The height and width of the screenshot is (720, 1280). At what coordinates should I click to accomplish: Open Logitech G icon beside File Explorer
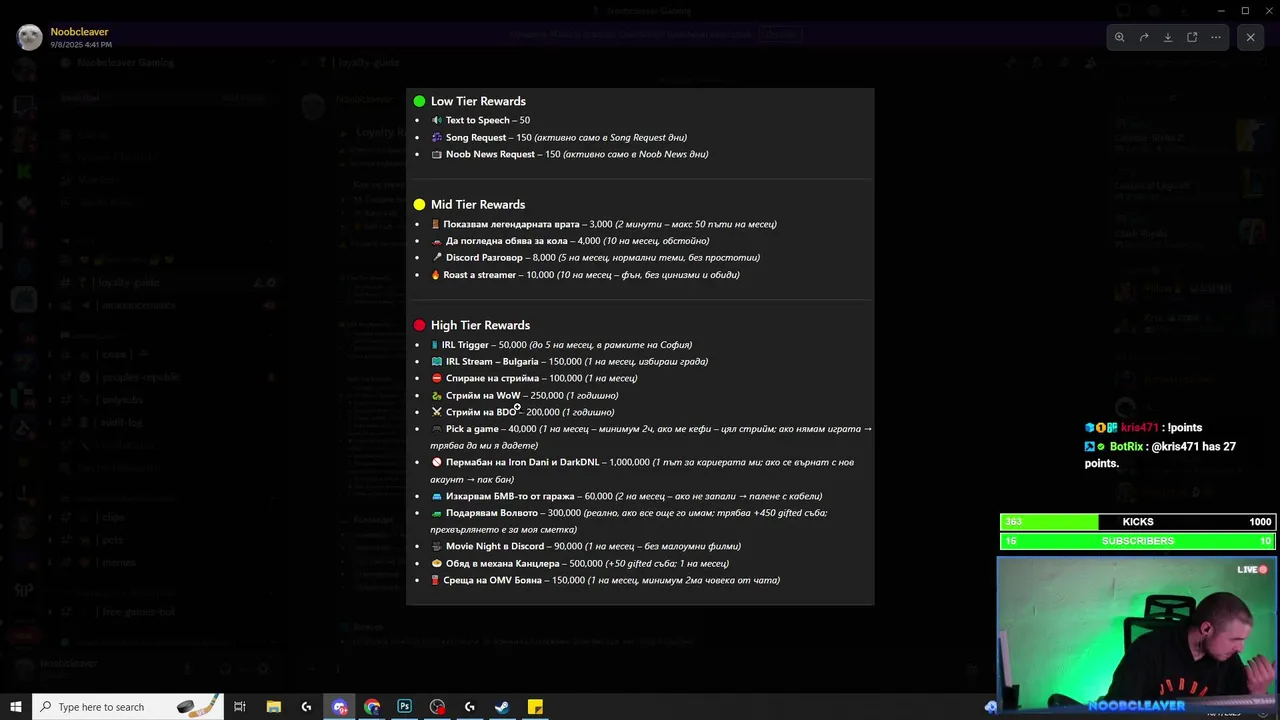coord(306,707)
